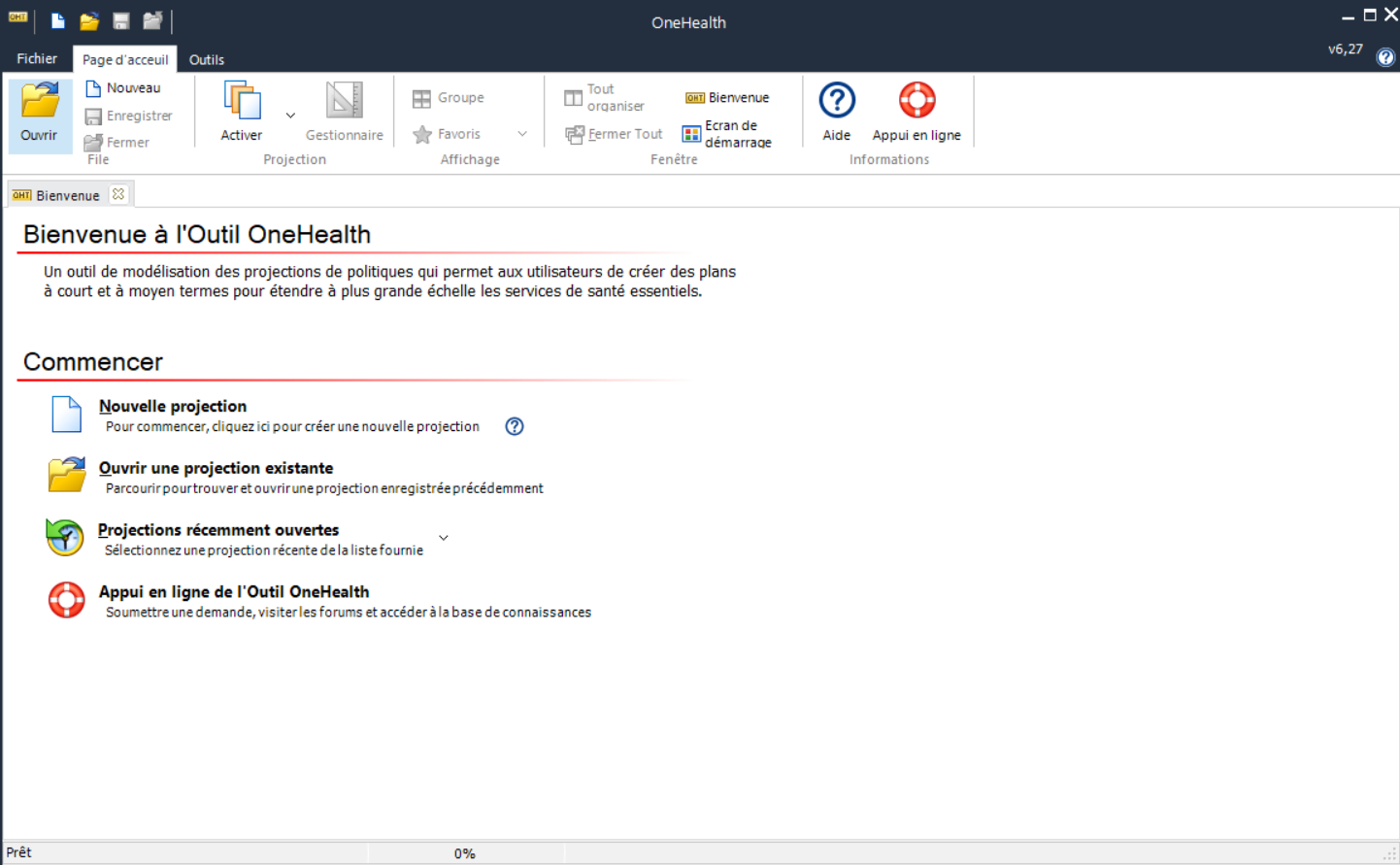Click Nouveau in the File ribbon group
This screenshot has height=865, width=1400.
coord(123,88)
